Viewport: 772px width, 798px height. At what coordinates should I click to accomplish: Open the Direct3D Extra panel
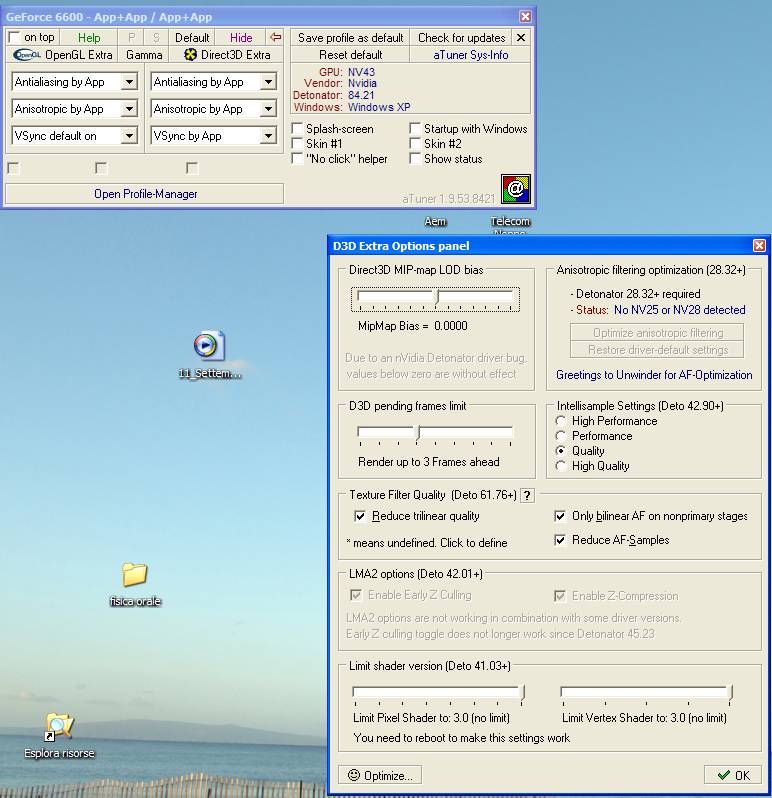point(227,55)
